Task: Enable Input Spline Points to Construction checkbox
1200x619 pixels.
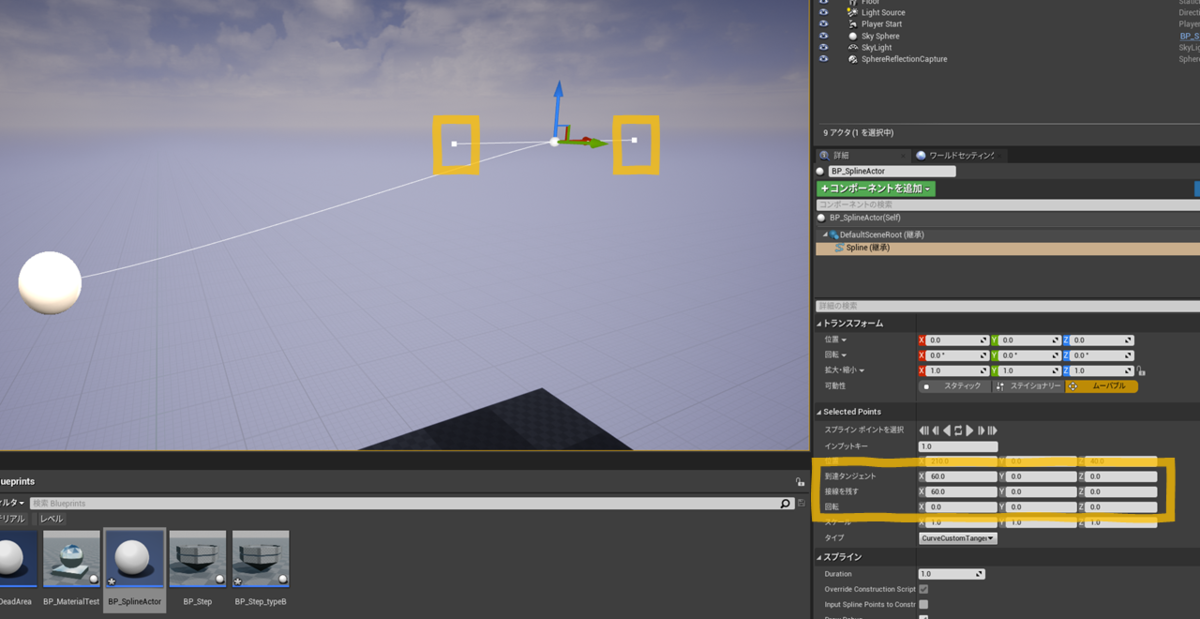Action: coord(923,604)
